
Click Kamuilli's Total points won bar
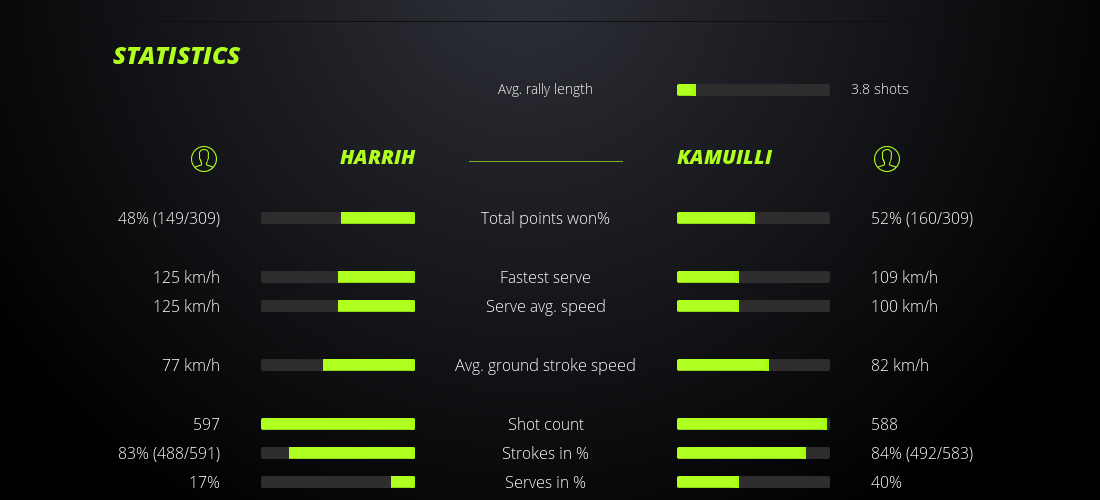[x=753, y=218]
